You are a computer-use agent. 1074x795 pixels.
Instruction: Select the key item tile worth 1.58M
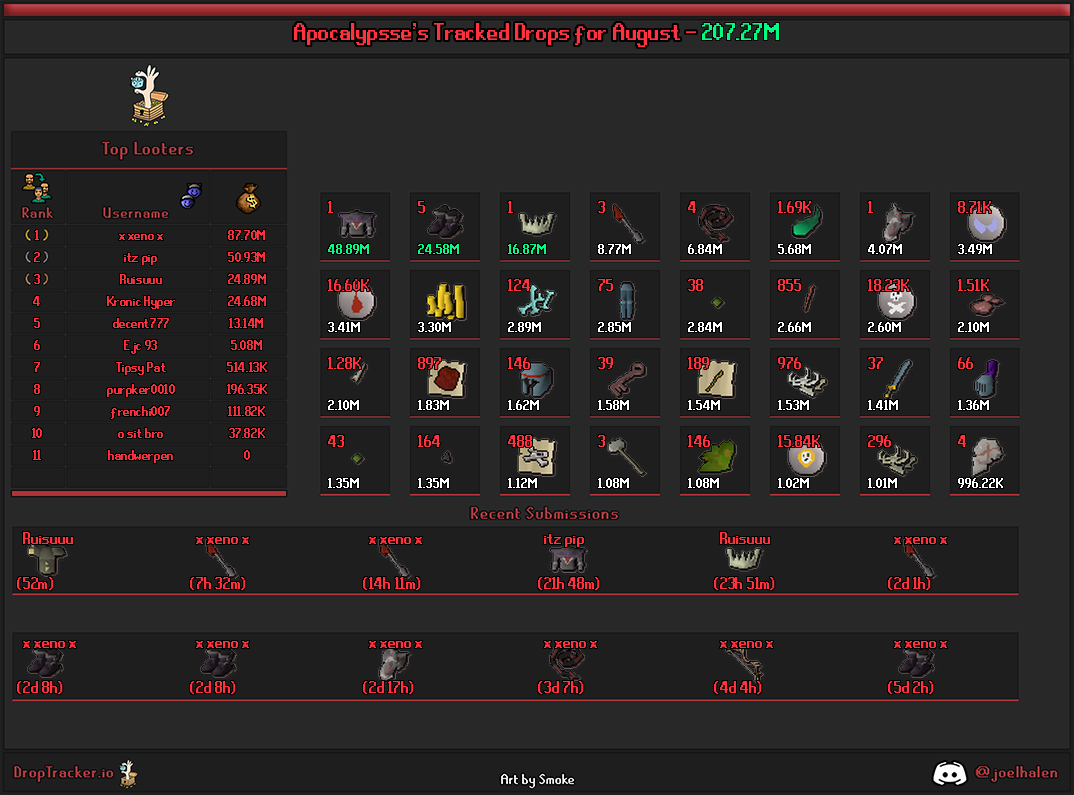pos(625,383)
